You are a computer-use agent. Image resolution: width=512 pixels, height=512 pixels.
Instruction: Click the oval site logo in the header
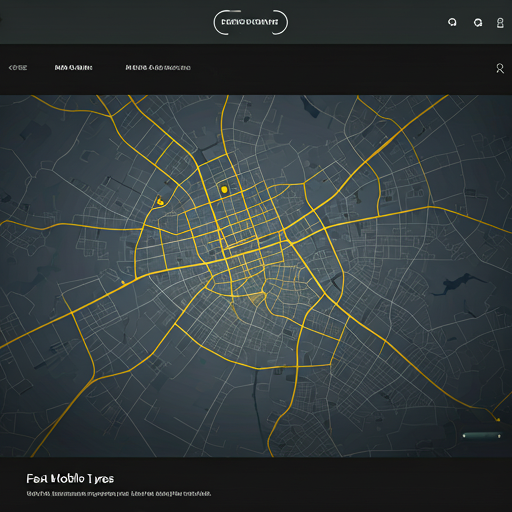pyautogui.click(x=251, y=22)
